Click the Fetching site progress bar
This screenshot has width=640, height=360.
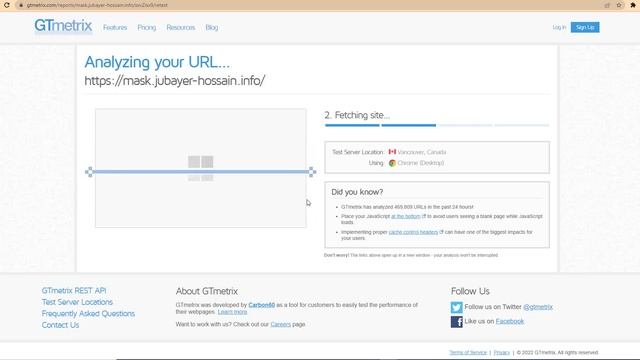437,125
